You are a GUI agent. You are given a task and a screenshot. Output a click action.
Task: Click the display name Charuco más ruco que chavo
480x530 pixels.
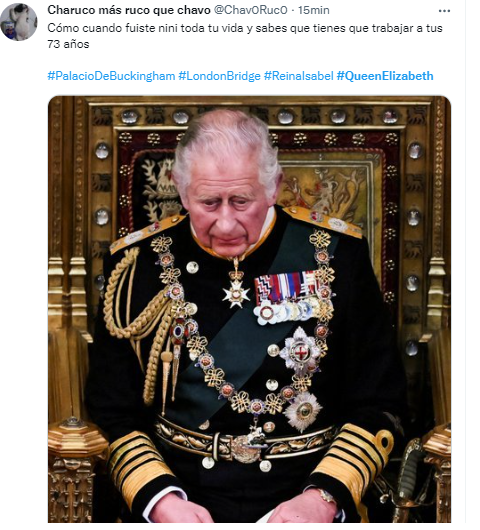tap(129, 10)
